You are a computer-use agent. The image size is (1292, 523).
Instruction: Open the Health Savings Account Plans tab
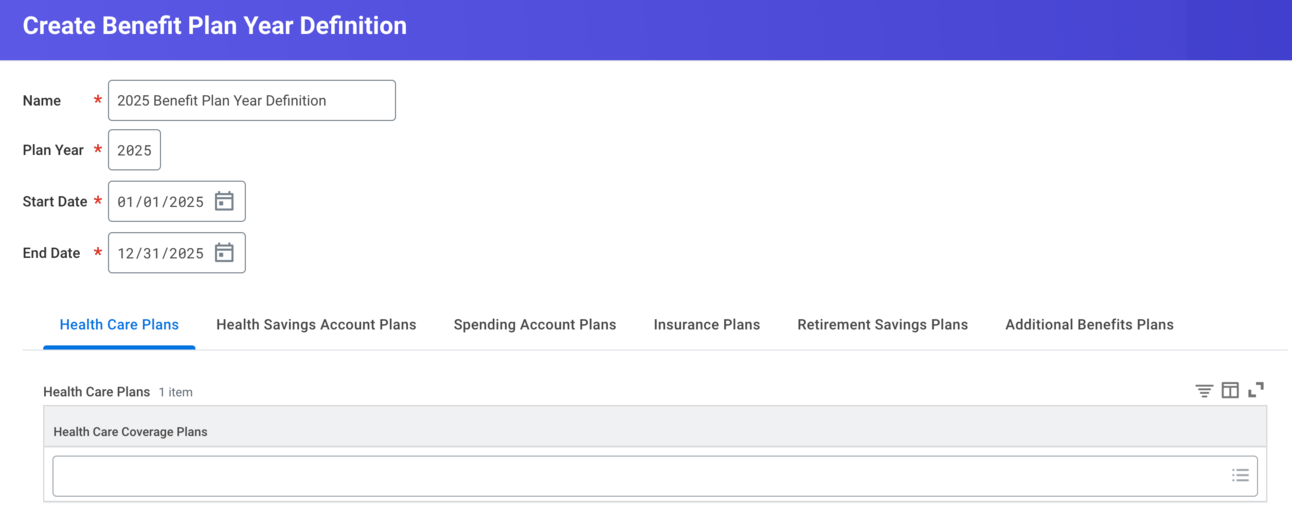316,325
